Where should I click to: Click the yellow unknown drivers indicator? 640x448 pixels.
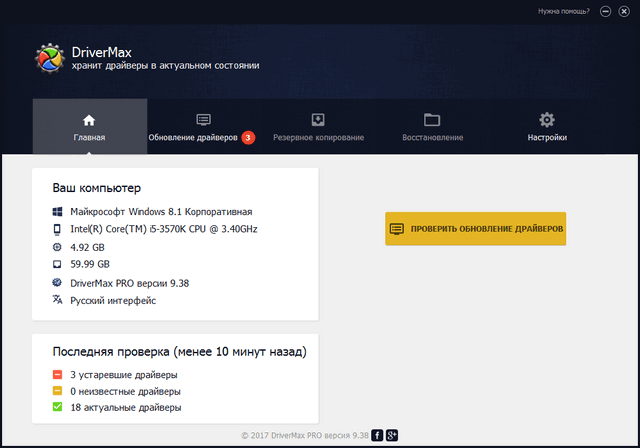pos(57,391)
